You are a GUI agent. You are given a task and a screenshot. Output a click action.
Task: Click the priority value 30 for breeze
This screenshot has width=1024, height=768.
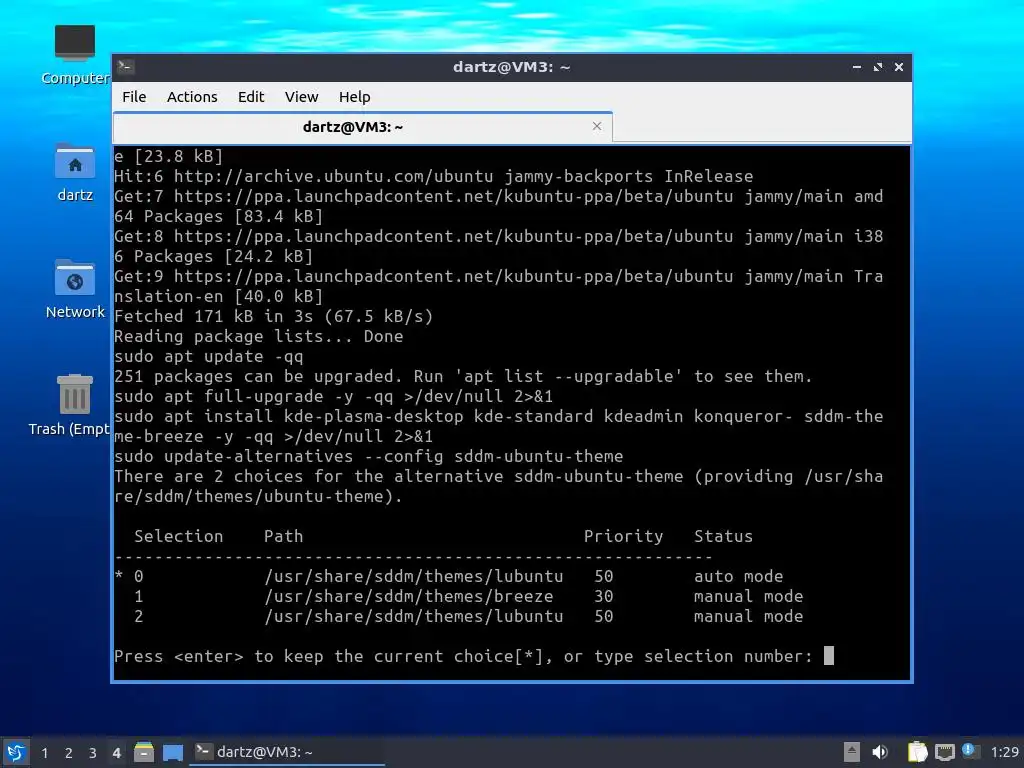pos(603,596)
